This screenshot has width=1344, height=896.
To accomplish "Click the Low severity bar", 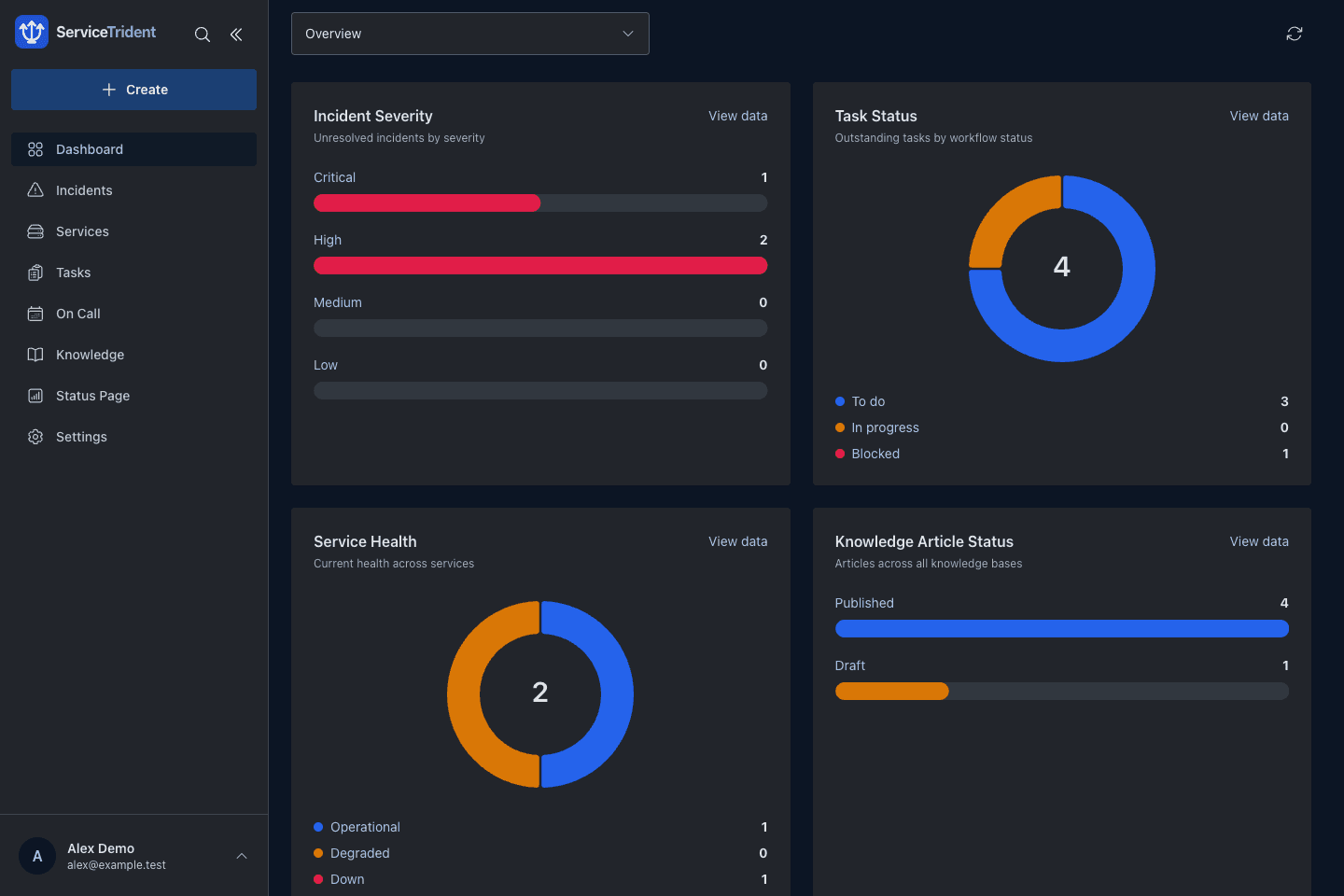I will point(540,390).
